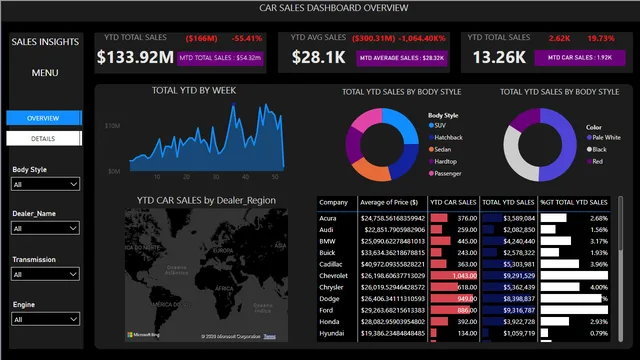Click the Hatchback legend marker

pos(431,138)
